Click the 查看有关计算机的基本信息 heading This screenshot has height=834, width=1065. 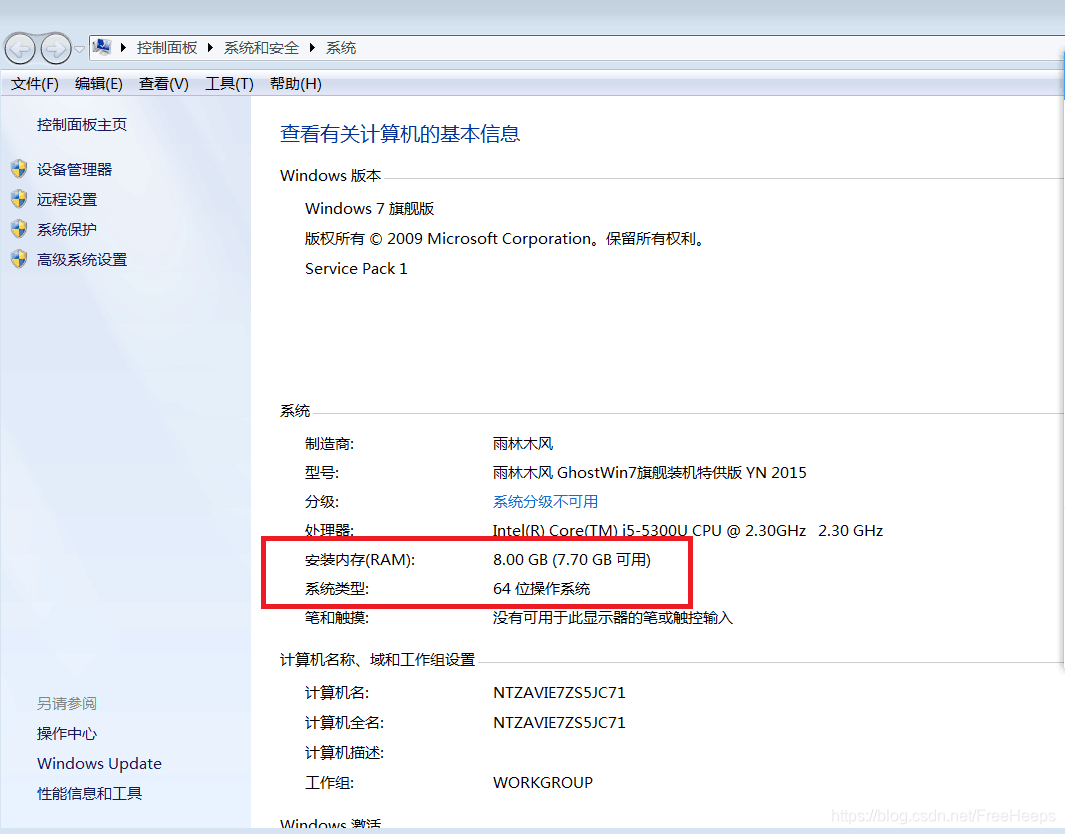[x=400, y=133]
